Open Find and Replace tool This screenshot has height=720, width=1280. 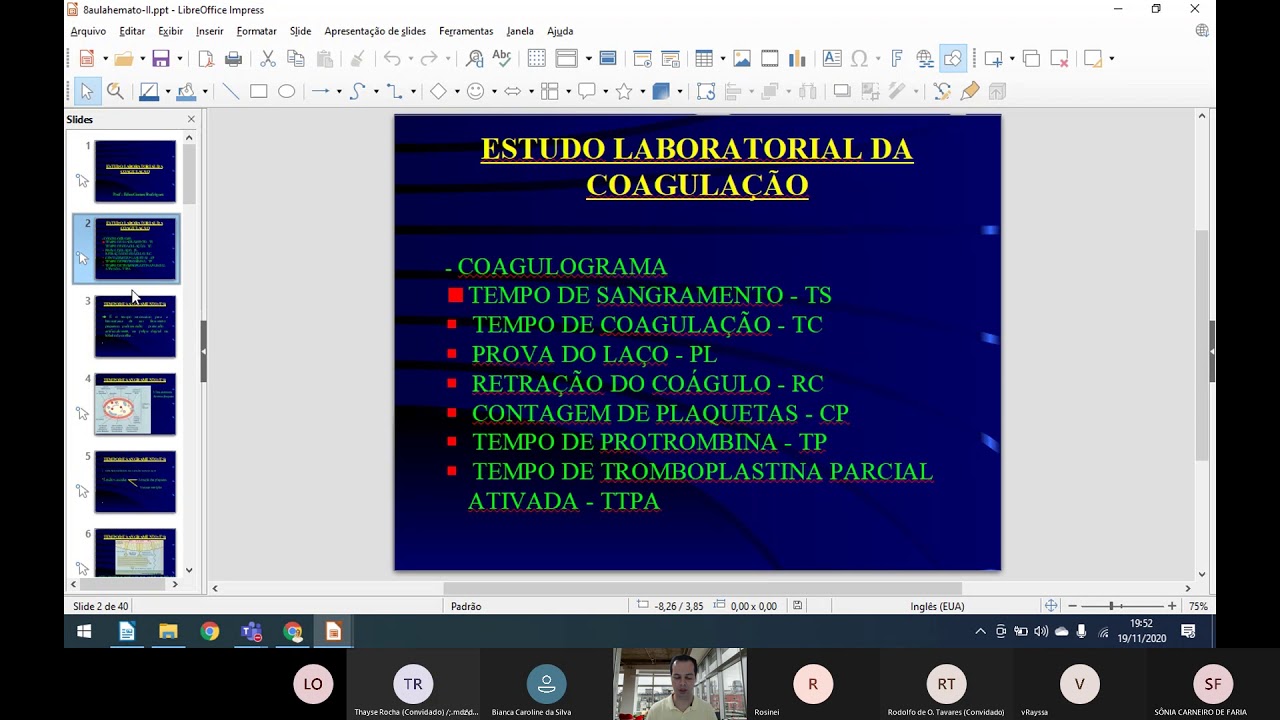coord(475,59)
